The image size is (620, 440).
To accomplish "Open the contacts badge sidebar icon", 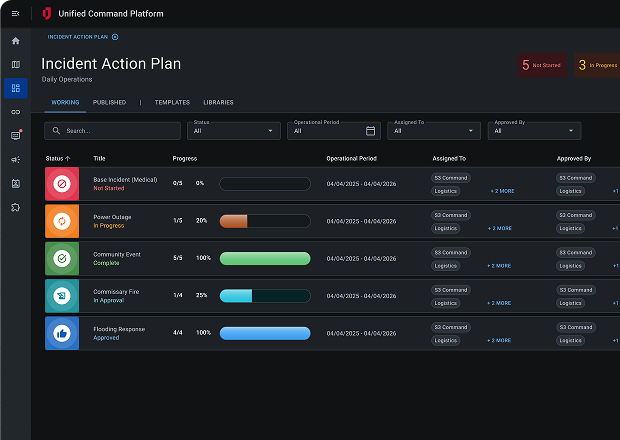I will coord(15,183).
